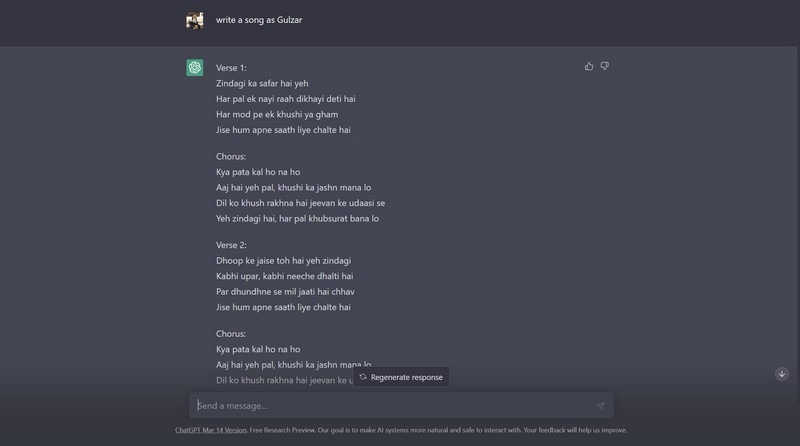Click the Chorus heading above Verse 2
This screenshot has height=446, width=800.
point(231,157)
